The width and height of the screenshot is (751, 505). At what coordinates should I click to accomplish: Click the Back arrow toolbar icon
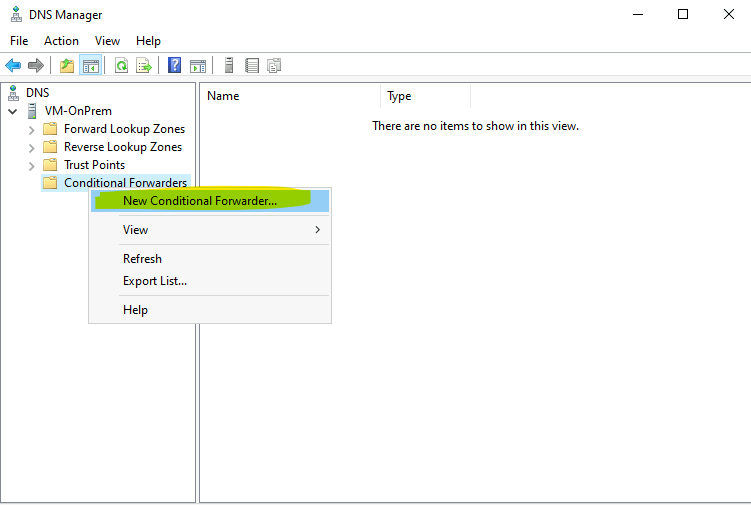click(13, 65)
